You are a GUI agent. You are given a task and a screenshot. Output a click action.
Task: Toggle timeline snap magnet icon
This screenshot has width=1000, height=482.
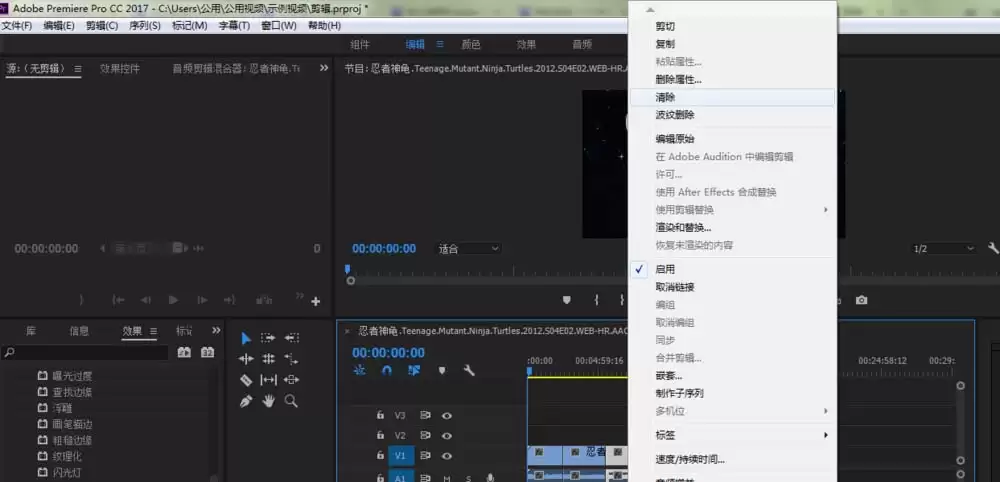(386, 370)
